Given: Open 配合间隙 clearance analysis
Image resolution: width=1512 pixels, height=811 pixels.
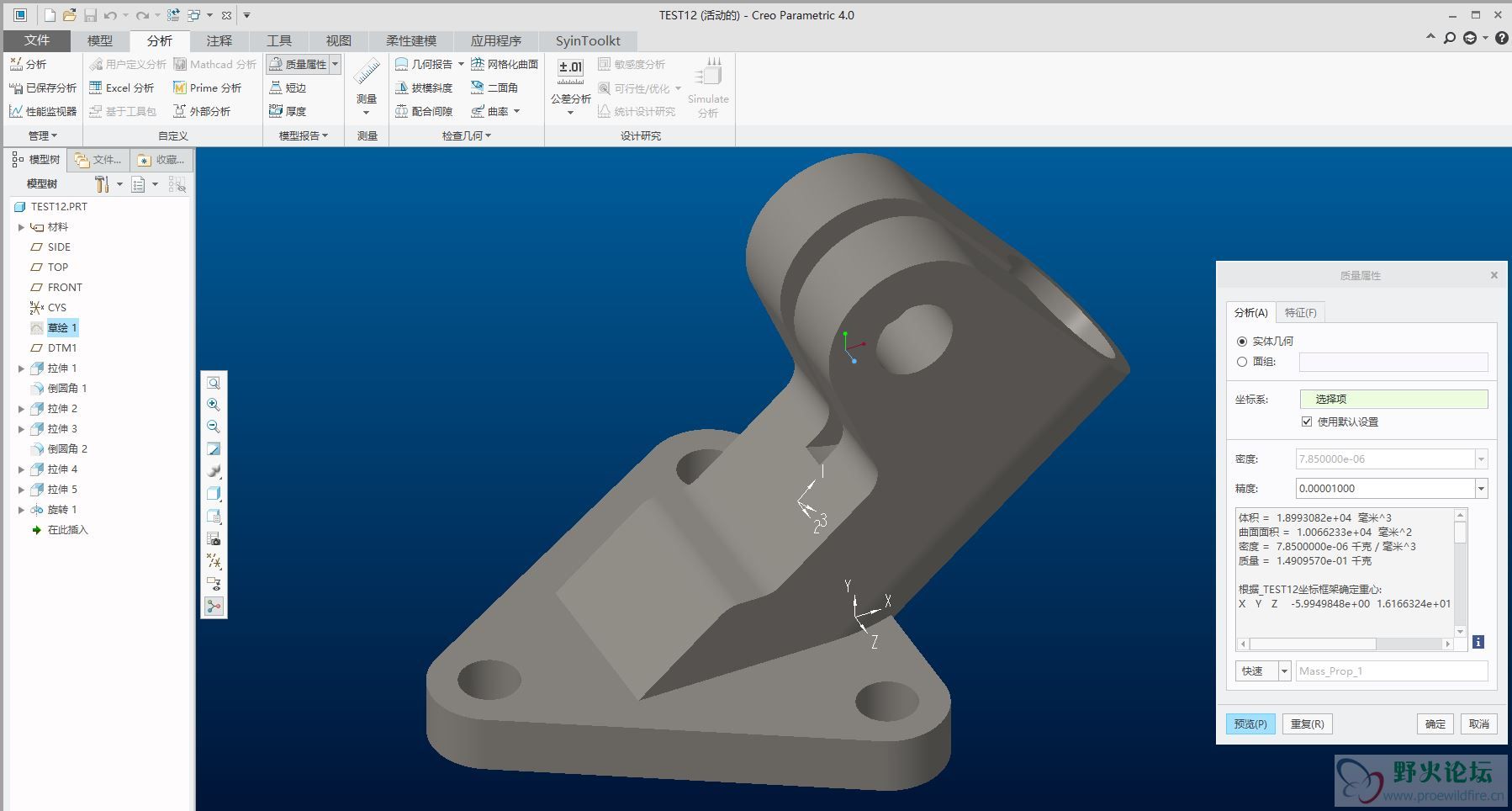Looking at the screenshot, I should 425,111.
